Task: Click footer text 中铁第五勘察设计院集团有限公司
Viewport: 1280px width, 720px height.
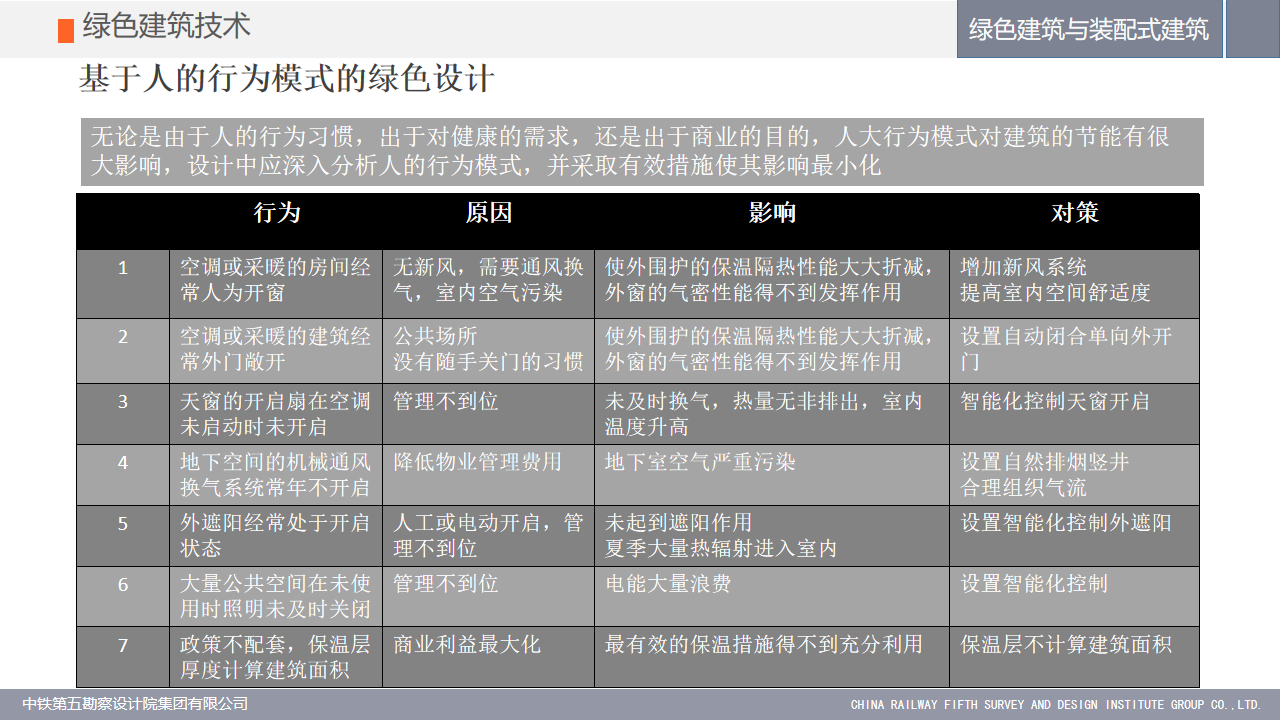Action: coord(135,704)
